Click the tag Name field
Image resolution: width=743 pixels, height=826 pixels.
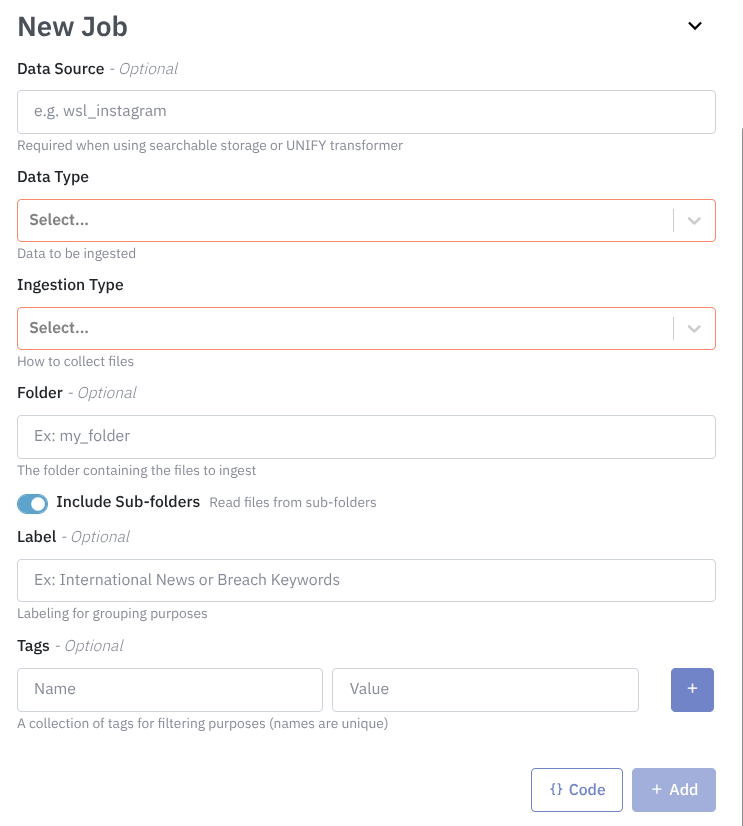(x=170, y=689)
